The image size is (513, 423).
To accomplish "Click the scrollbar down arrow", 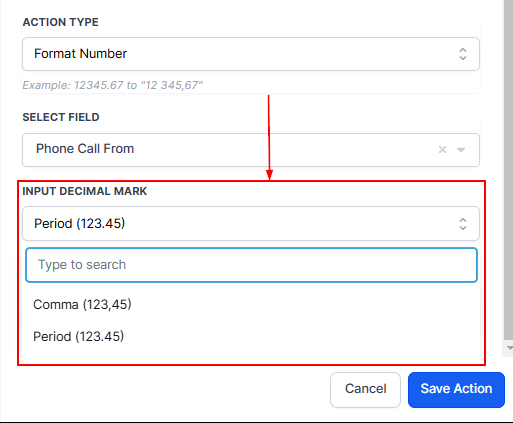I will coord(509,348).
